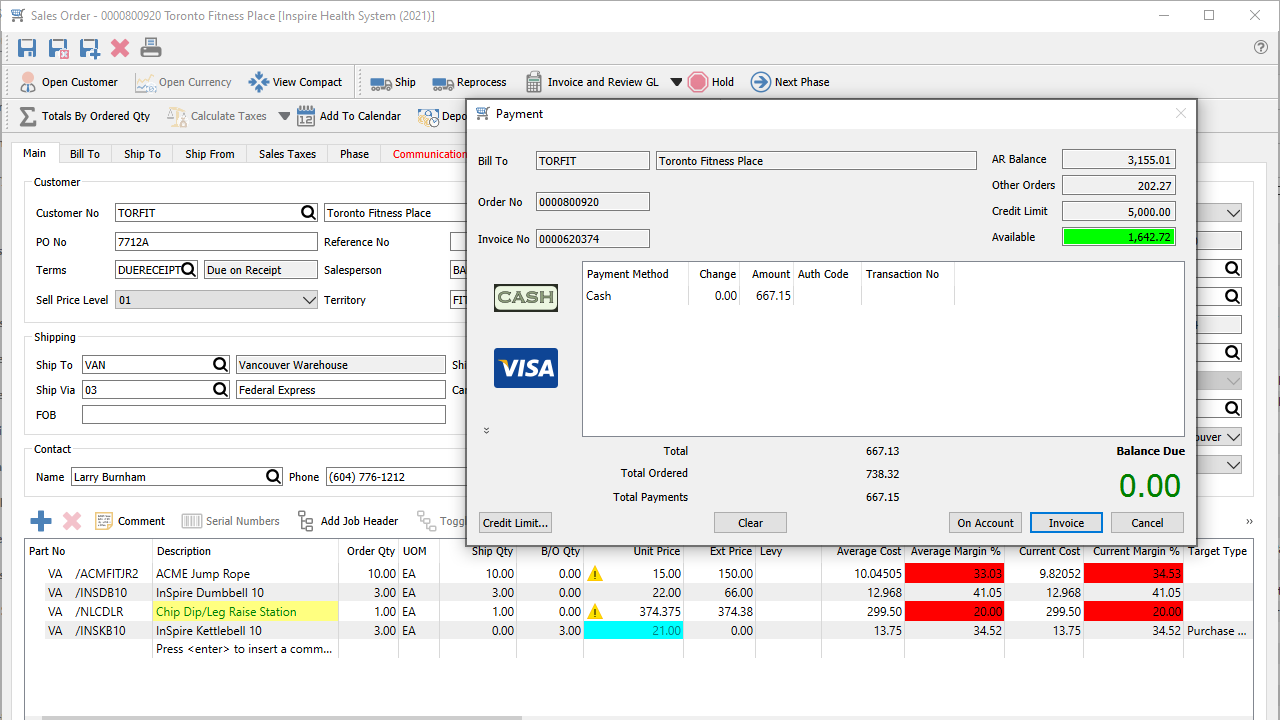Select the VISA payment method icon
The image size is (1280, 720).
click(526, 368)
